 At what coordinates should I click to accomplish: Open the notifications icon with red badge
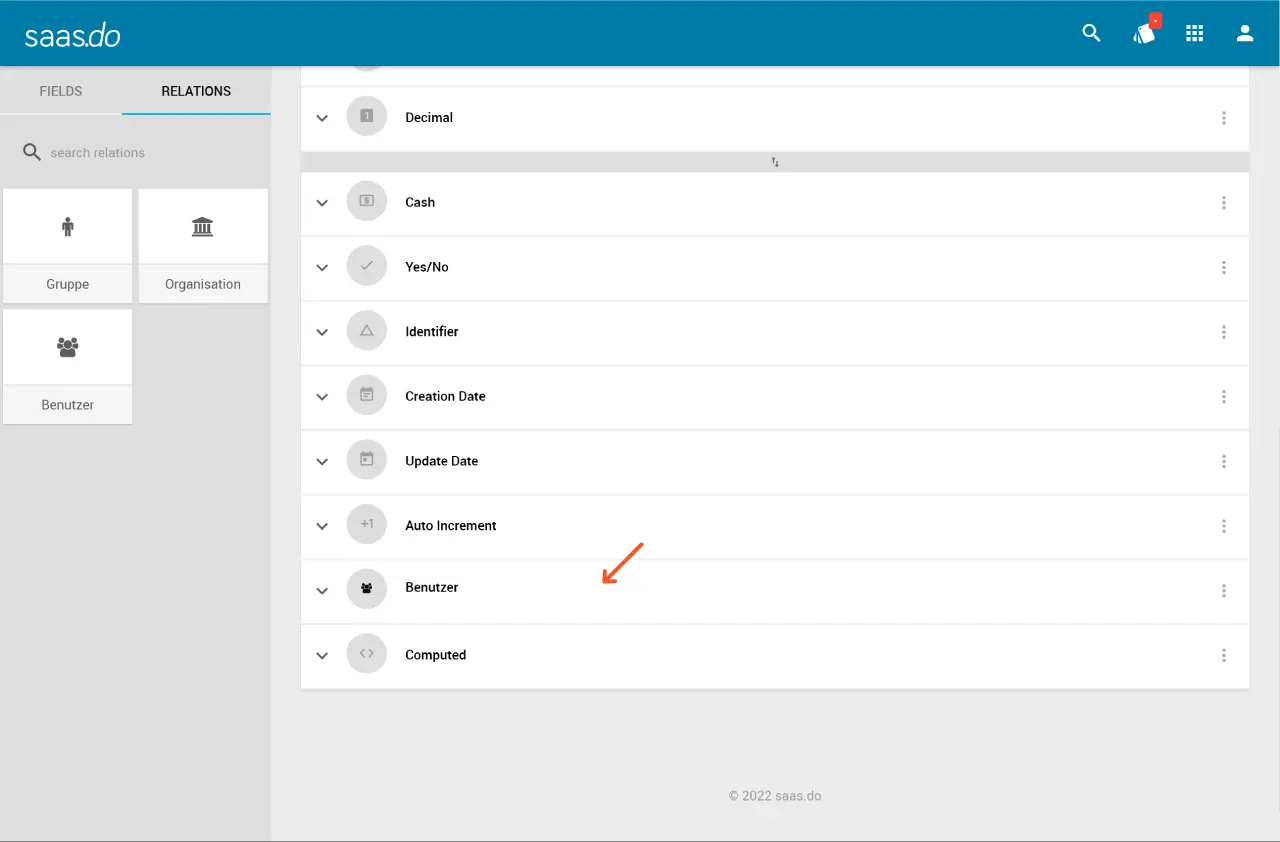1144,33
